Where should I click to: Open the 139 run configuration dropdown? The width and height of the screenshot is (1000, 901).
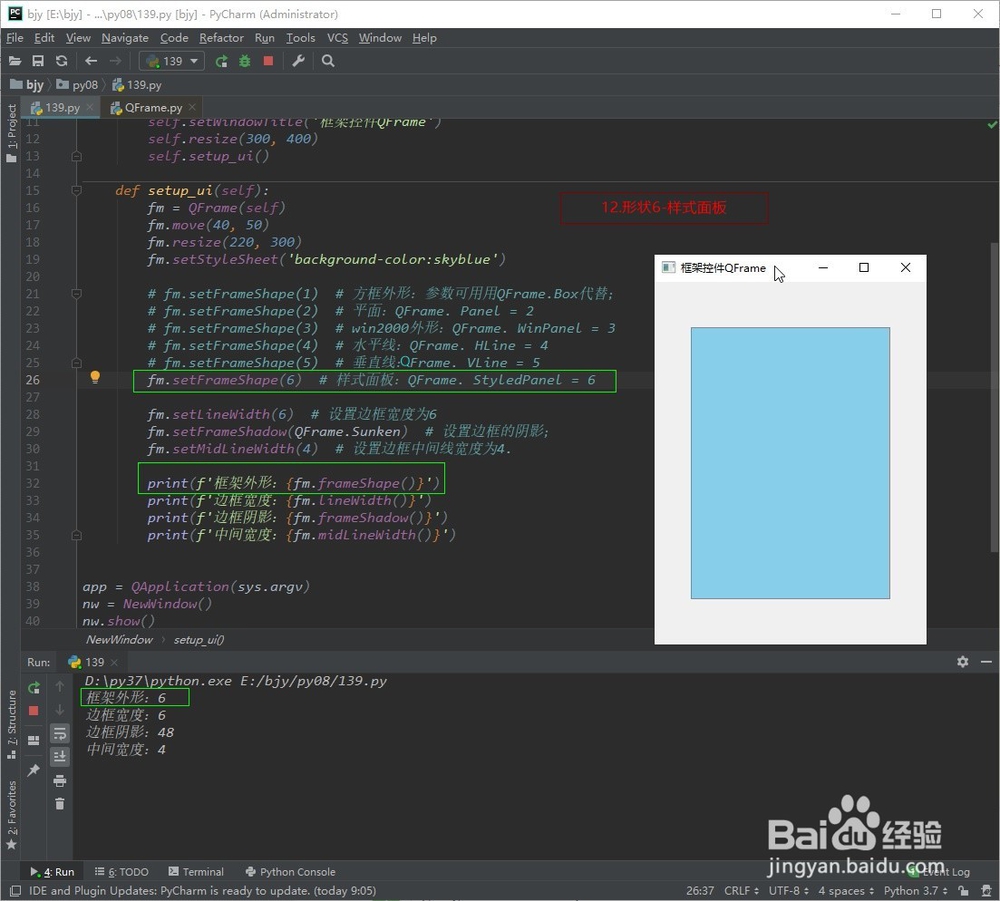[x=172, y=61]
